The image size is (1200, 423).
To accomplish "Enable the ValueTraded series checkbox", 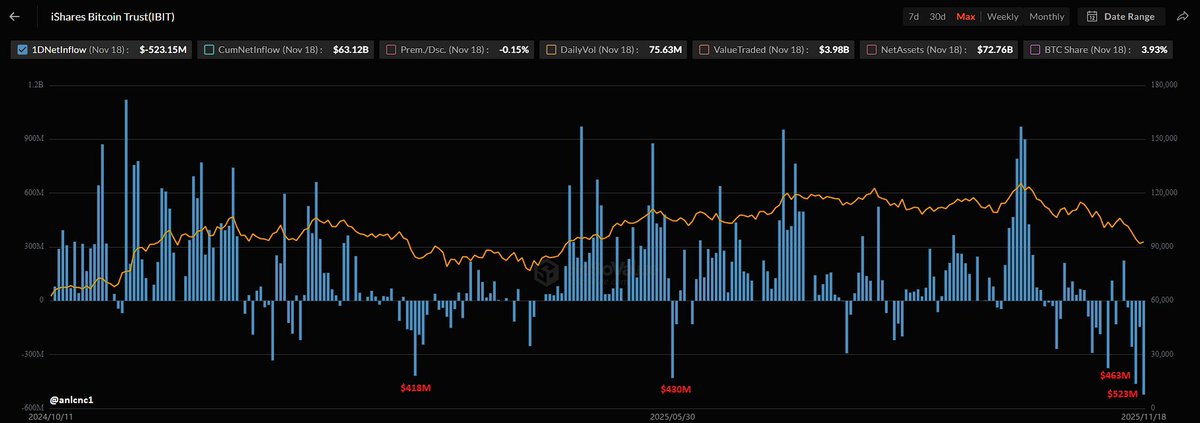I will coord(705,48).
